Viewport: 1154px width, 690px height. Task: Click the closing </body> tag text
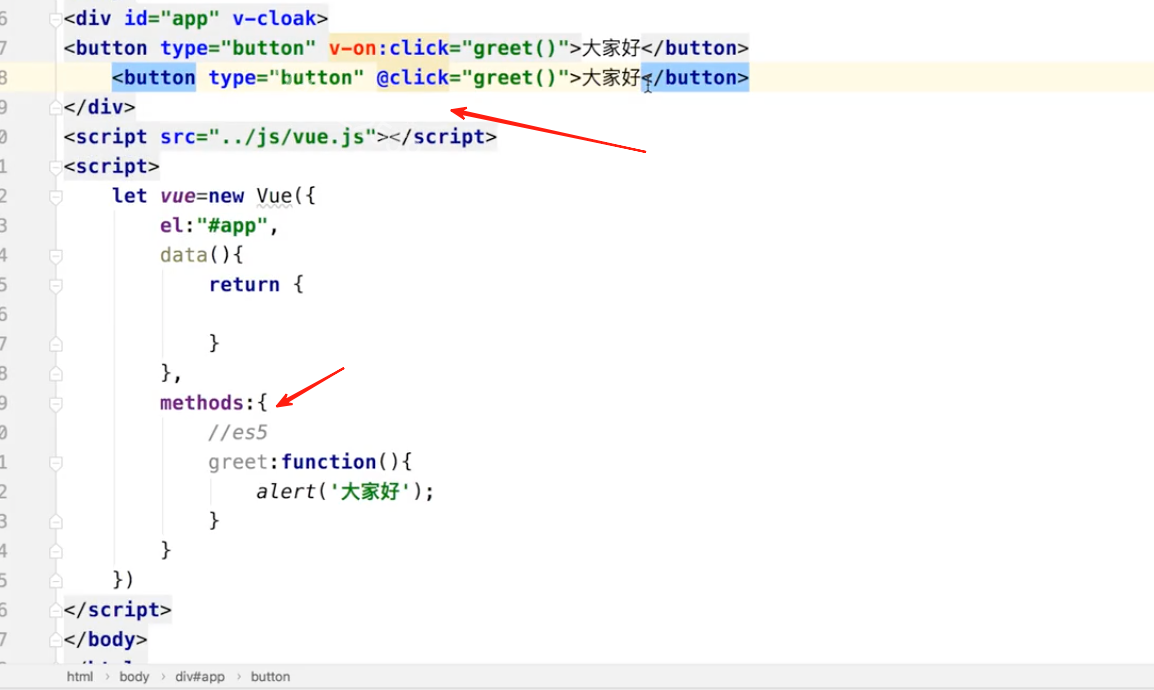tap(105, 639)
